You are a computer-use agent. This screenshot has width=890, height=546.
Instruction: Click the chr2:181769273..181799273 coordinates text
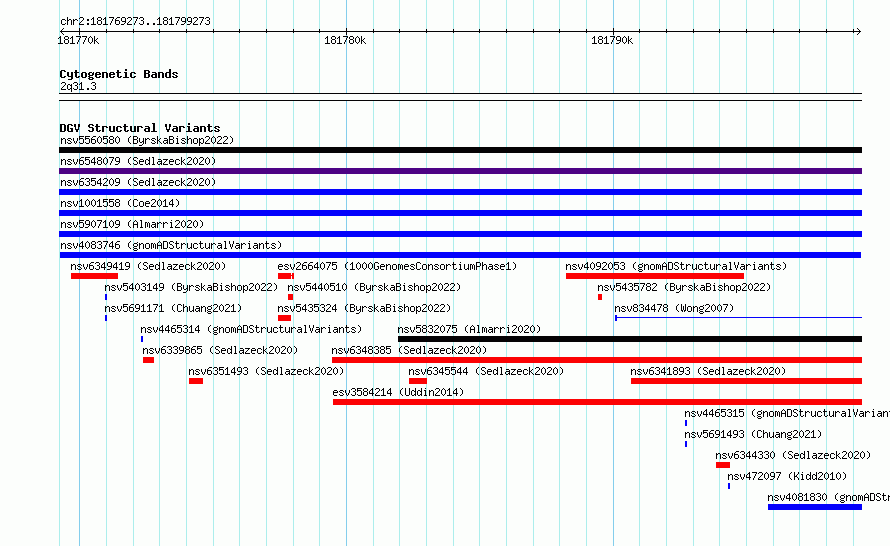[x=135, y=21]
